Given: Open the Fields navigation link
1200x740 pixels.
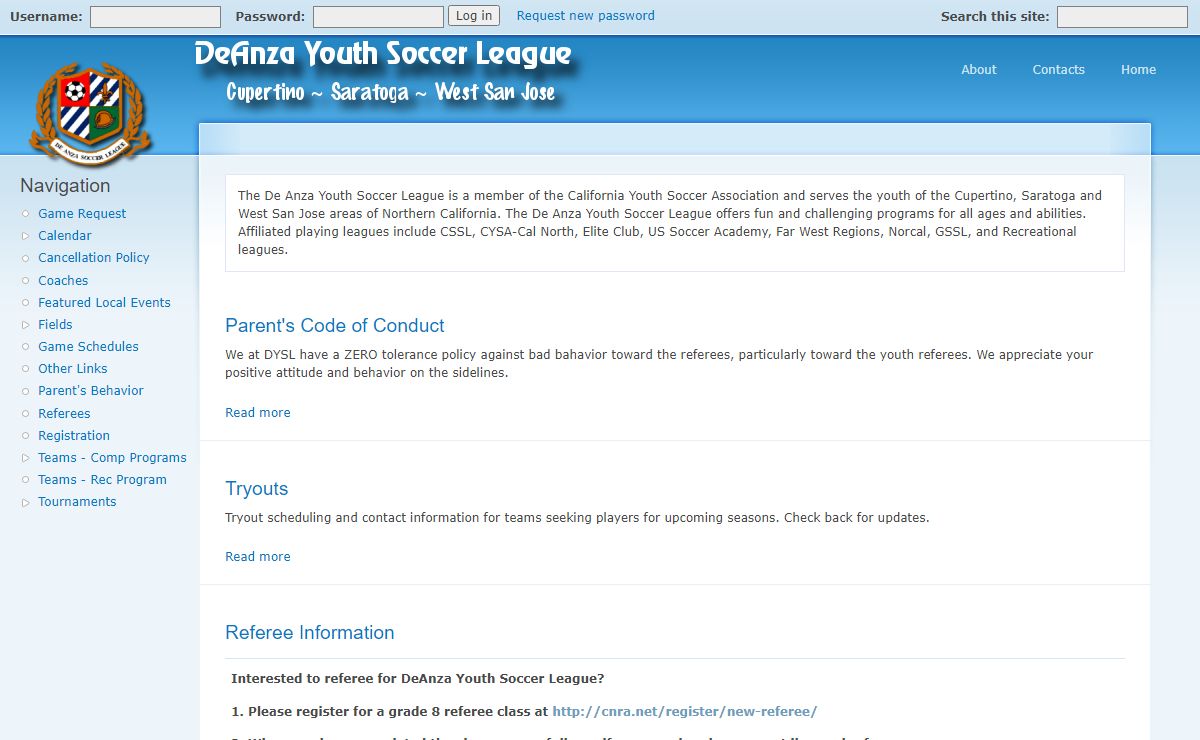Looking at the screenshot, I should [x=55, y=325].
